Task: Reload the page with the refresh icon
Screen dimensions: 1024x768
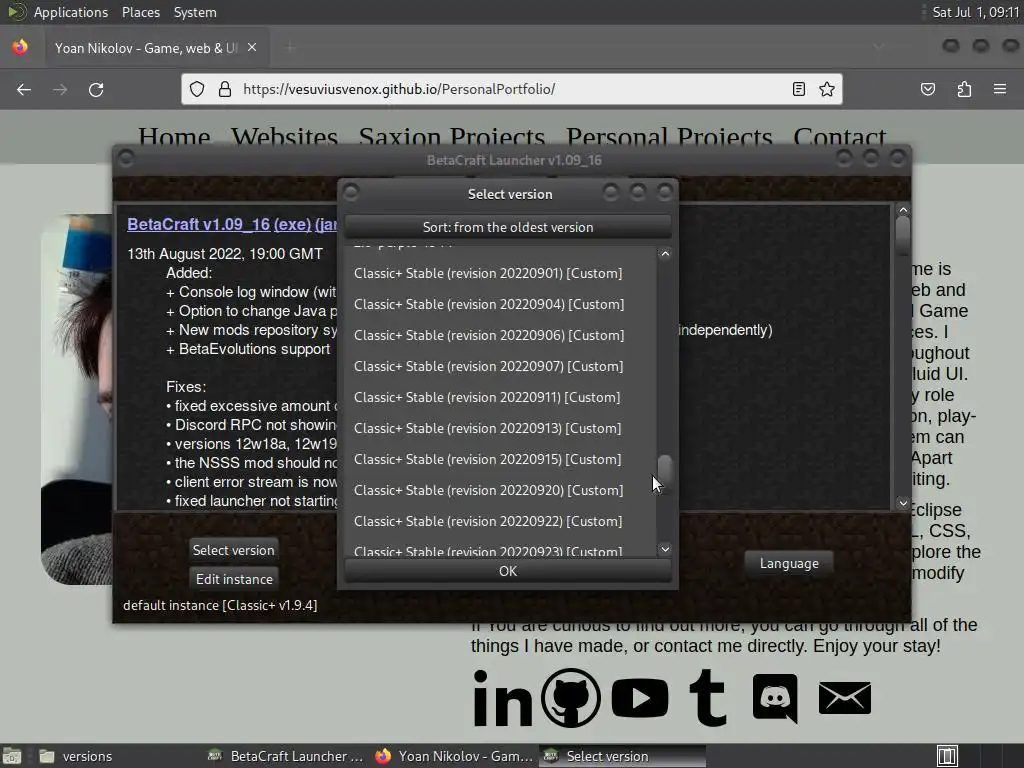Action: 96,89
